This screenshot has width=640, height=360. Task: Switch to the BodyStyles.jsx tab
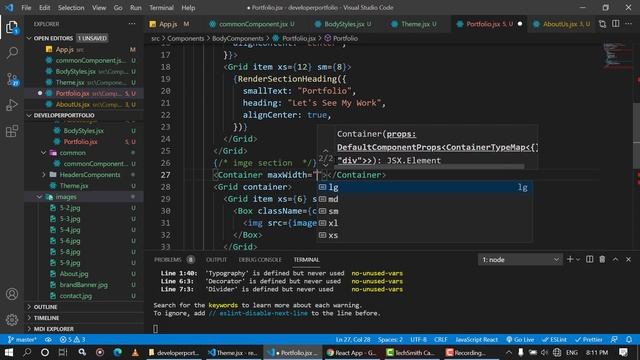[343, 24]
